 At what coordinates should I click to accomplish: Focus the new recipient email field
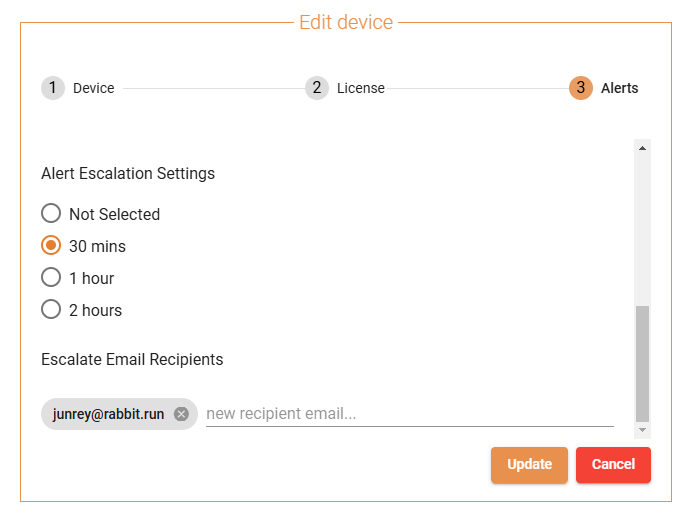click(x=409, y=414)
